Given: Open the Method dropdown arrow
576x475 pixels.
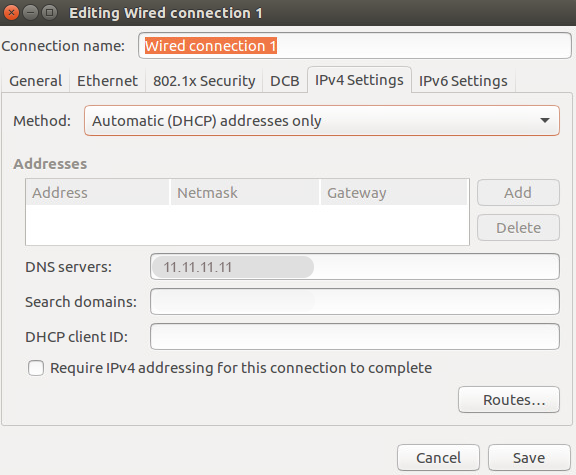Looking at the screenshot, I should [x=545, y=120].
